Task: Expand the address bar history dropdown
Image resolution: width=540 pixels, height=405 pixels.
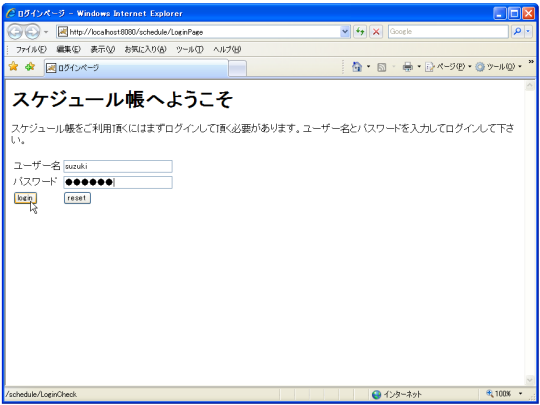Action: coord(345,32)
